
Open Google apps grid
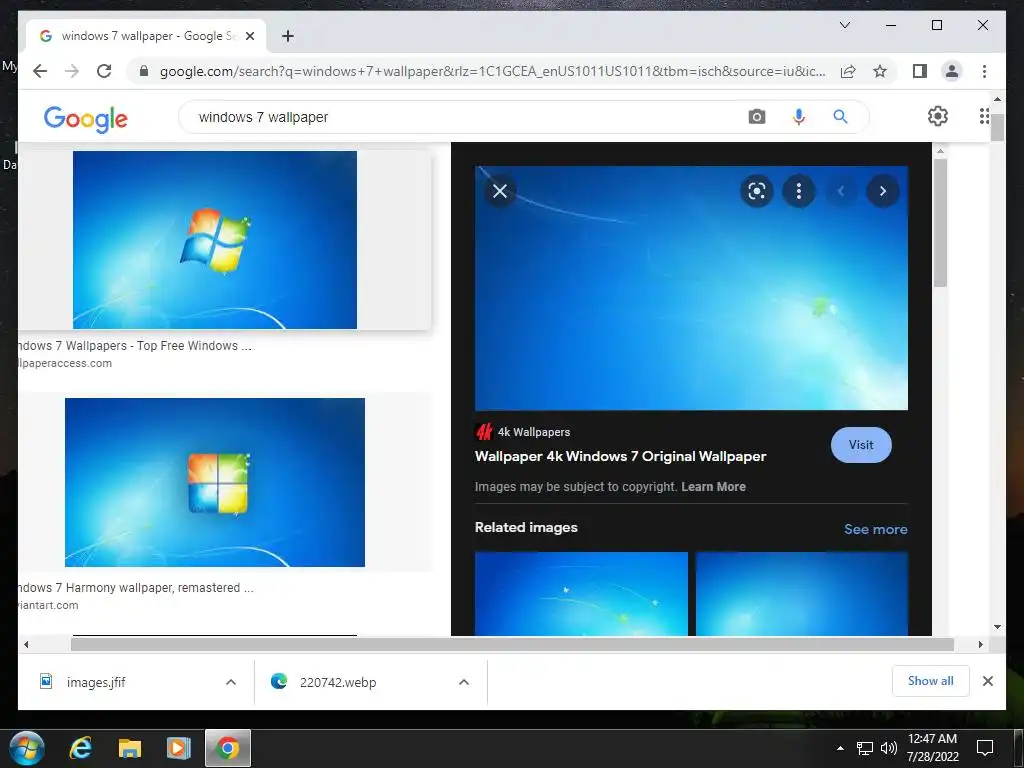984,116
